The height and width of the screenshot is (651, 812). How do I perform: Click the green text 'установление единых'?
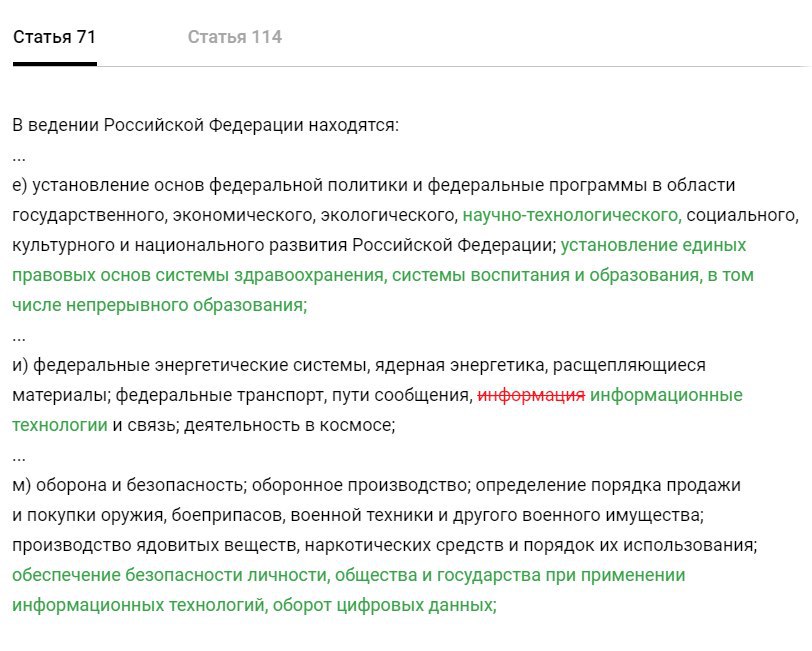[654, 245]
